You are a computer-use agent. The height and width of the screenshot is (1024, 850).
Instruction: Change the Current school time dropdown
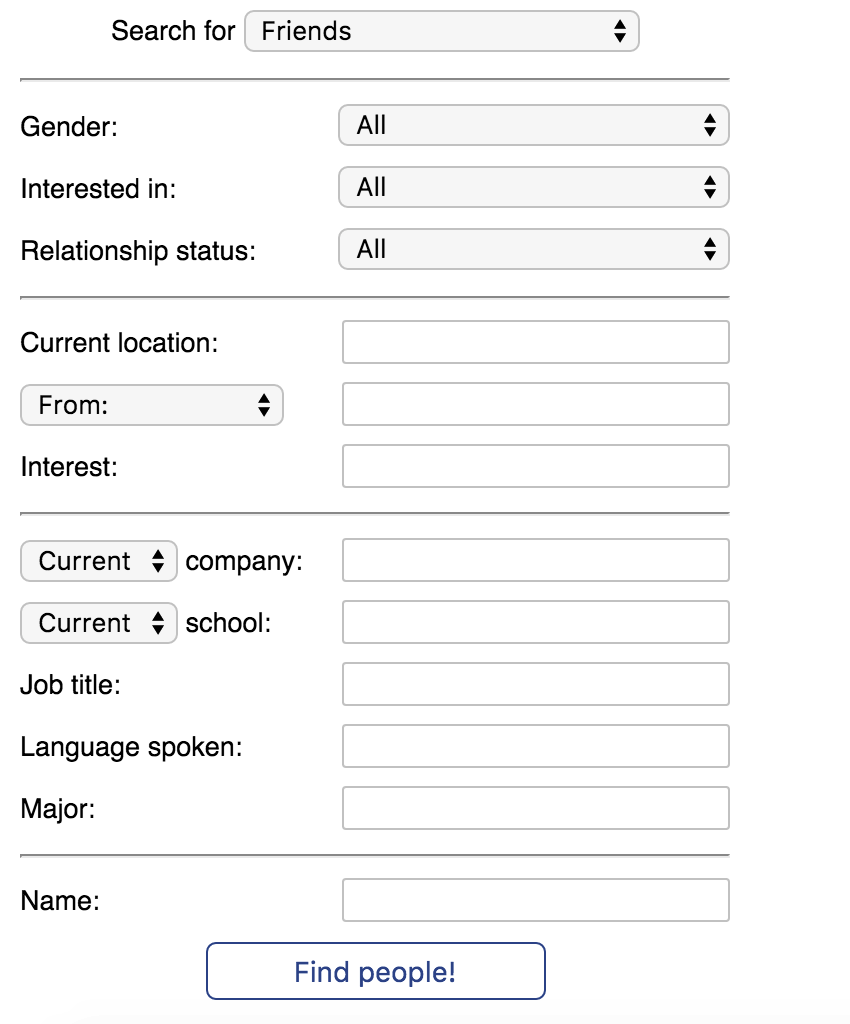99,623
